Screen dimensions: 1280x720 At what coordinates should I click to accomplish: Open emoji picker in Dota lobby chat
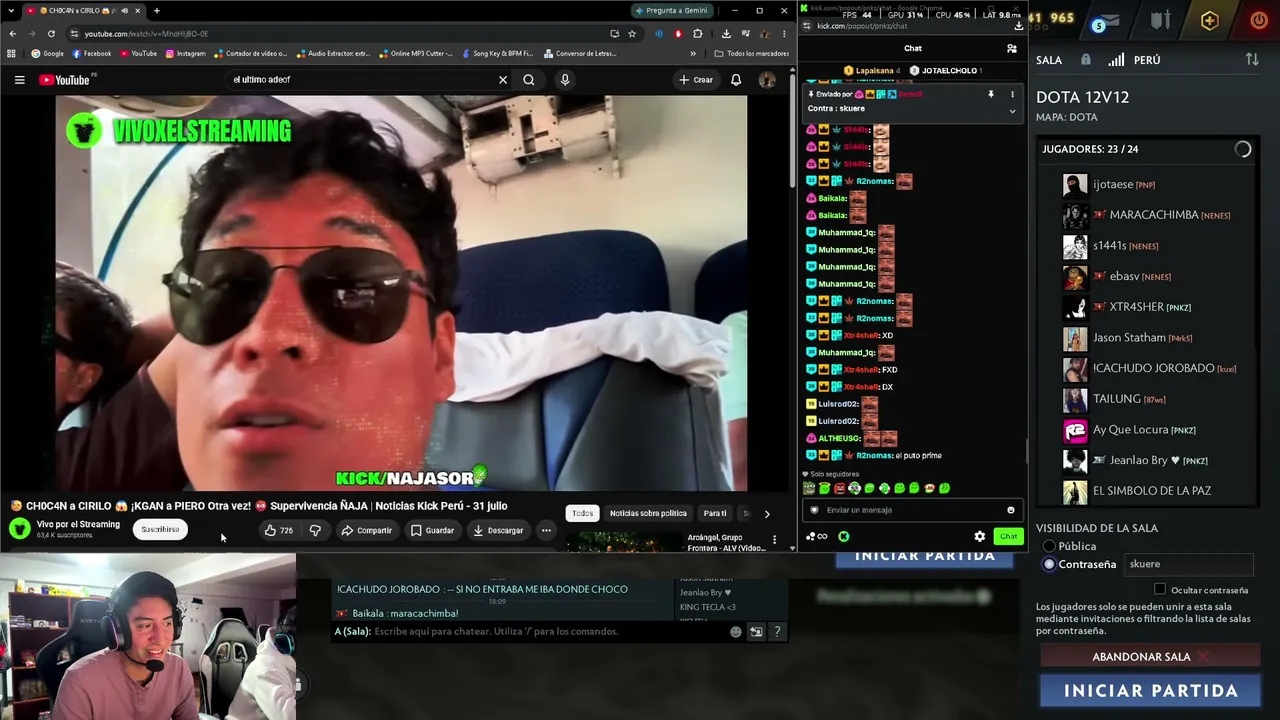pyautogui.click(x=736, y=632)
